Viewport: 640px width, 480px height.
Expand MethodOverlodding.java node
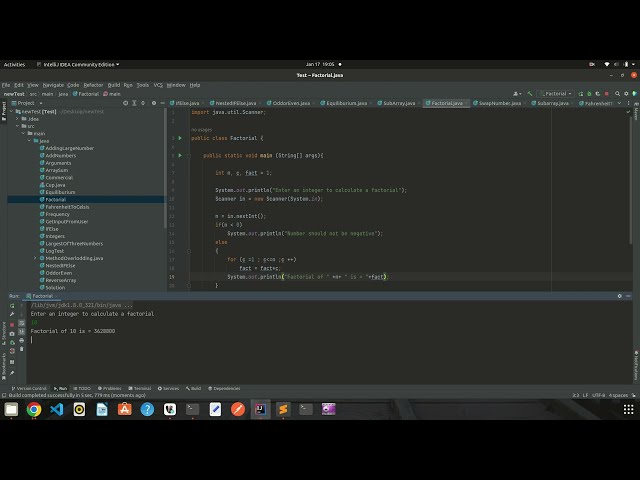(x=35, y=258)
